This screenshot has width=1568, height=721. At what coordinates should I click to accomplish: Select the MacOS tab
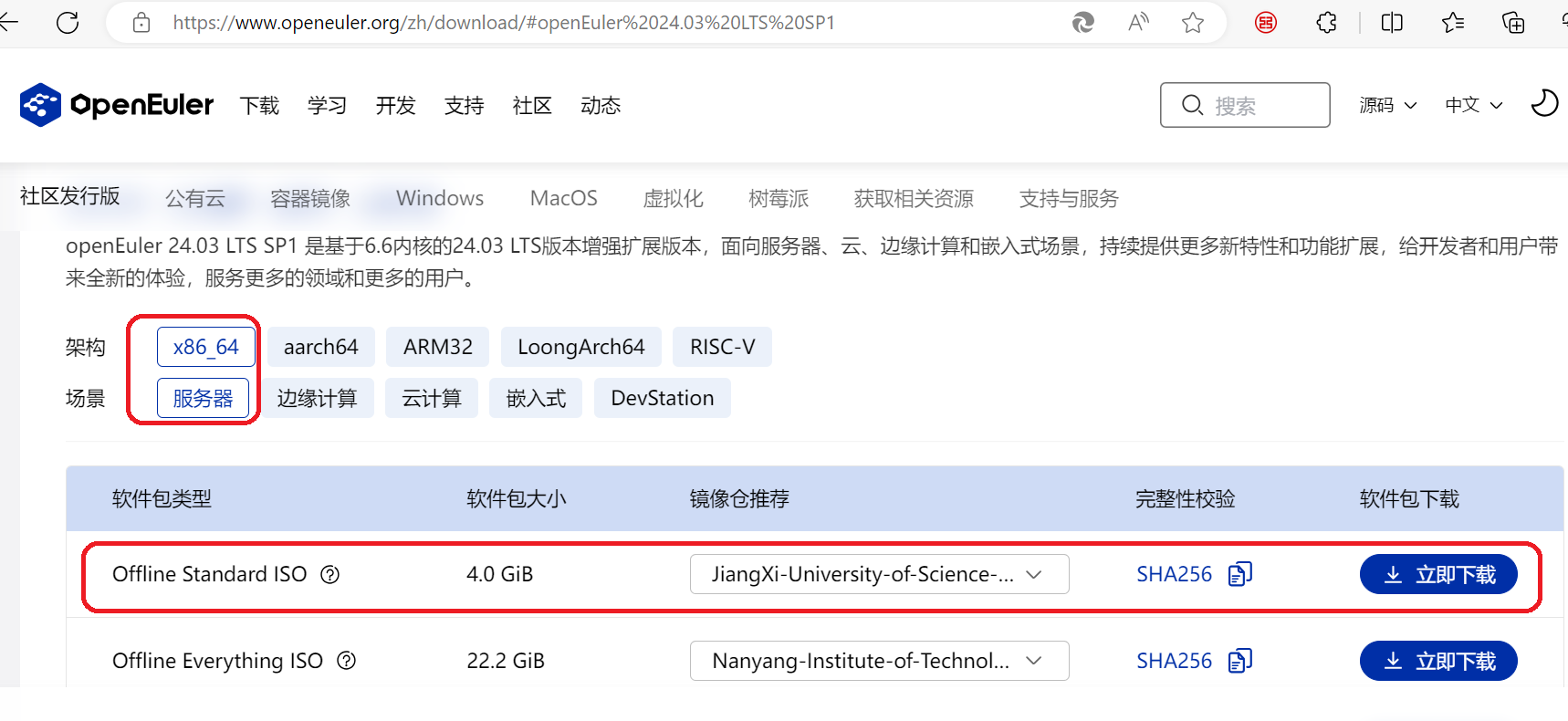coord(564,198)
